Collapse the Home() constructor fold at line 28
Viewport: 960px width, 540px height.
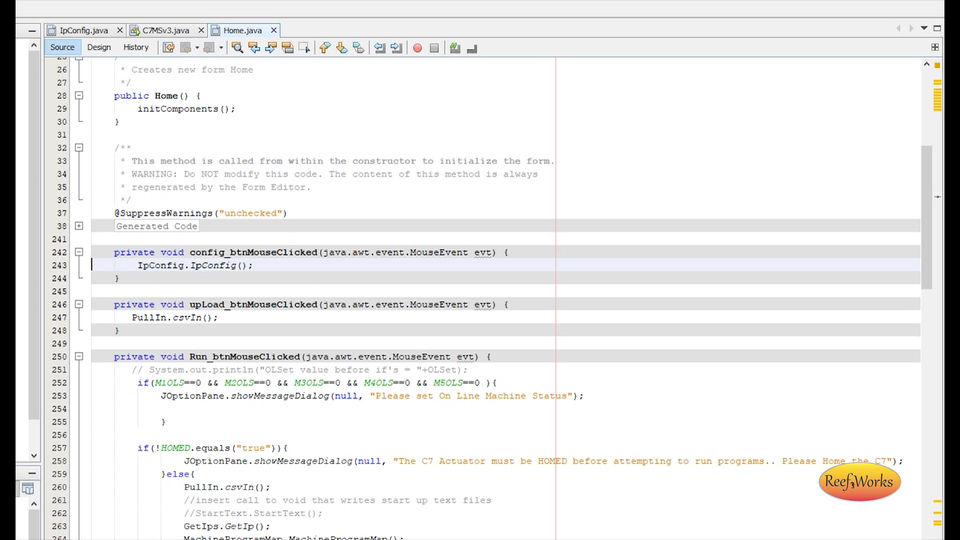pos(79,96)
